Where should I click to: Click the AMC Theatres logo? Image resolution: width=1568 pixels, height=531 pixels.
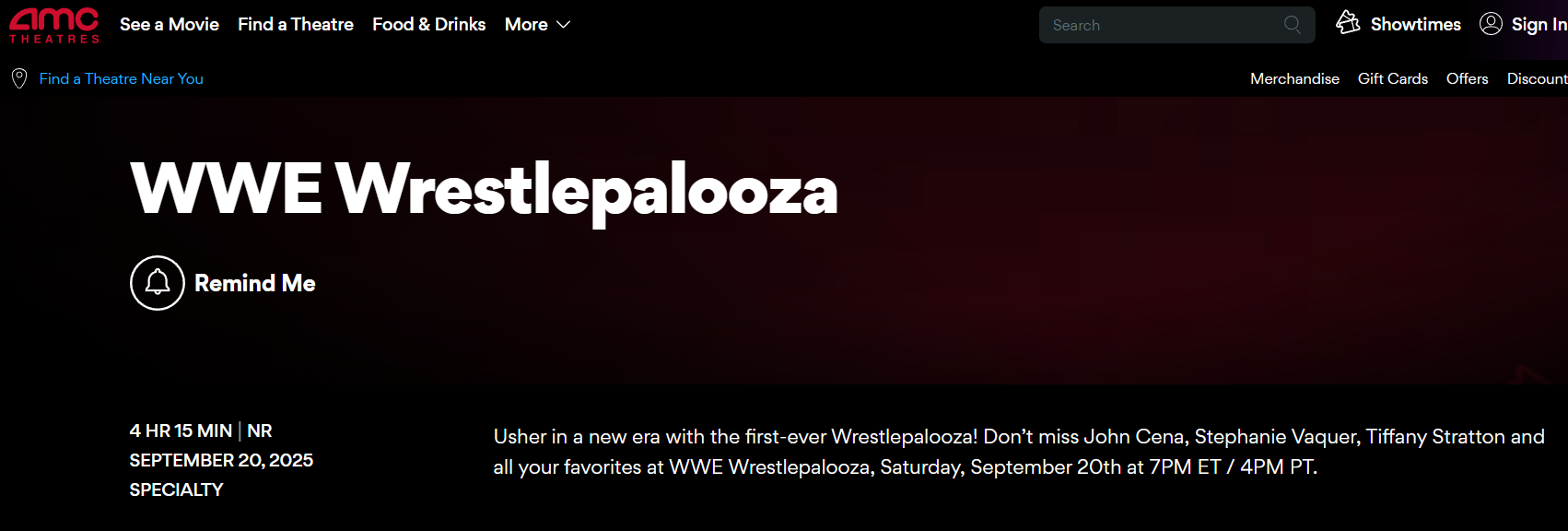click(54, 25)
